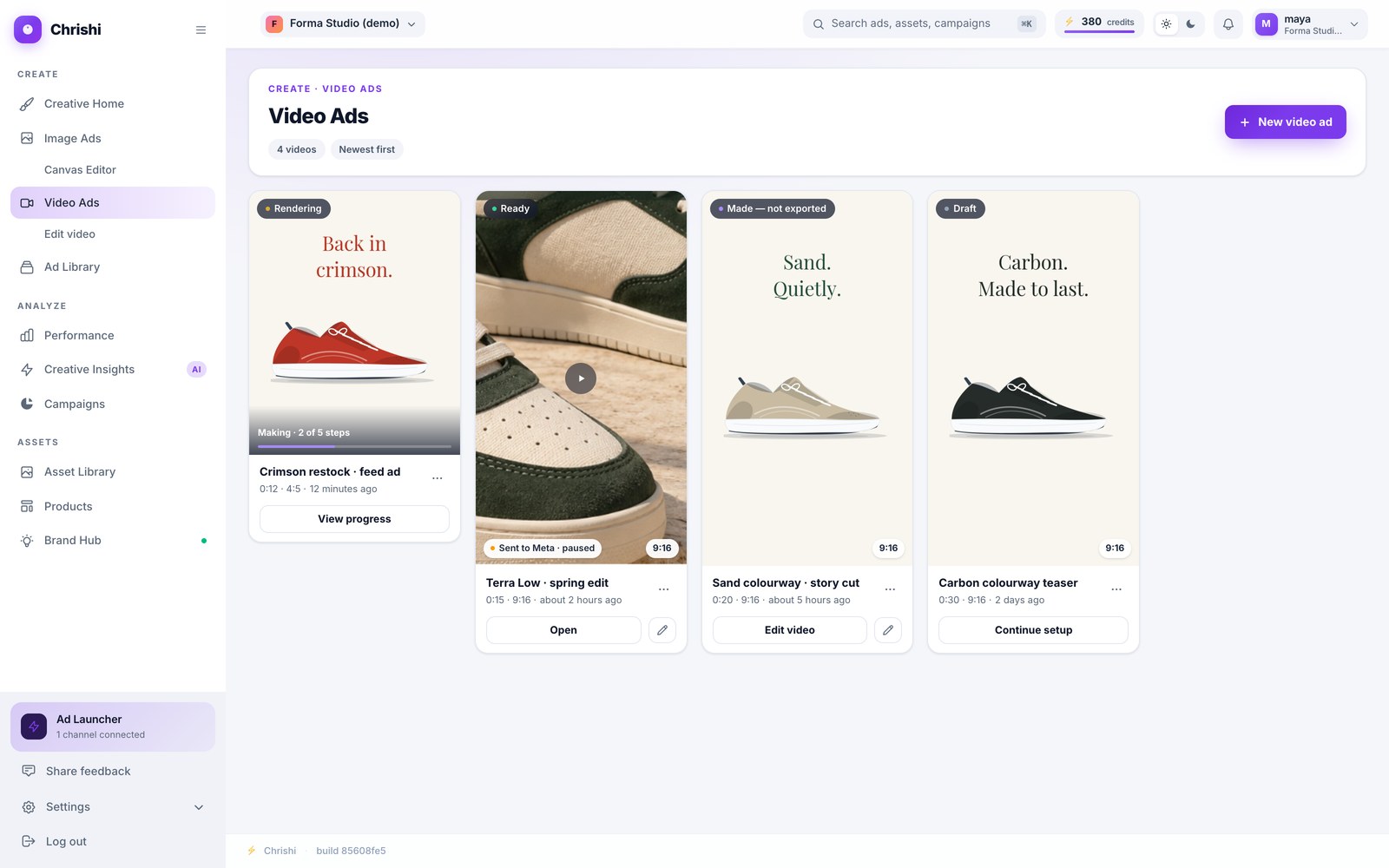Screen dimensions: 1389x868
Task: Open the Terra Low spring edit video
Action: (563, 630)
